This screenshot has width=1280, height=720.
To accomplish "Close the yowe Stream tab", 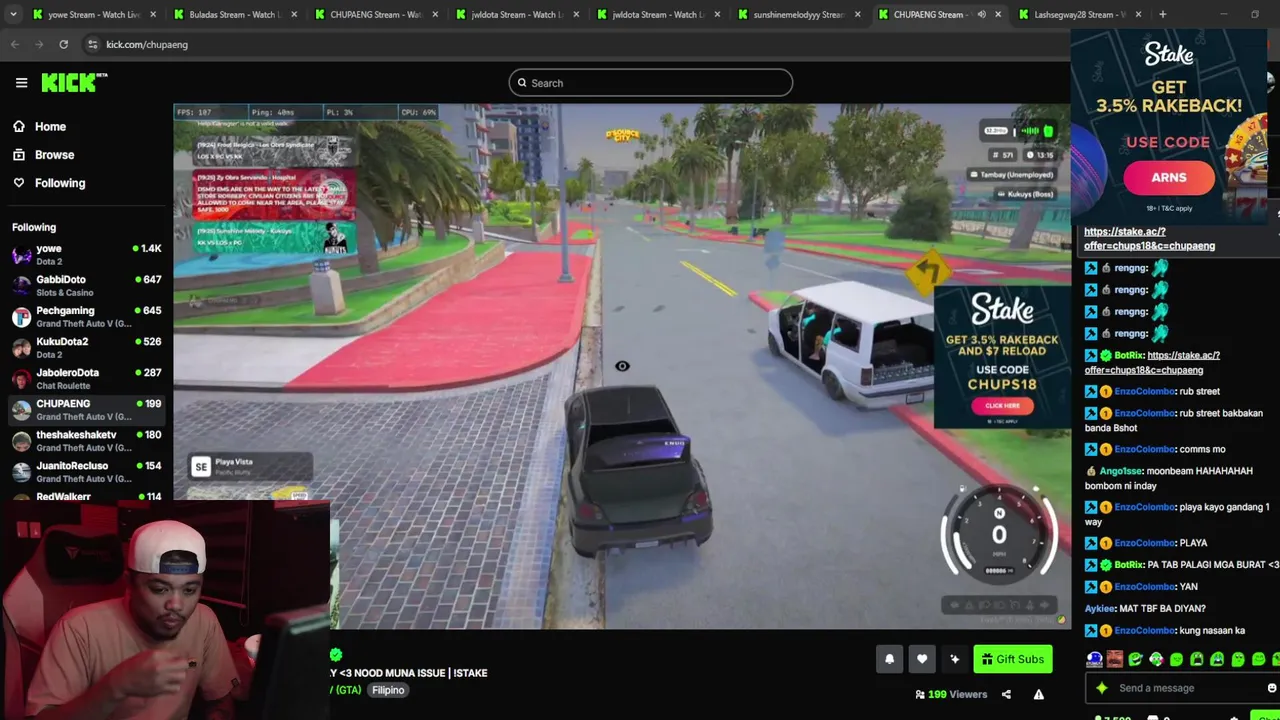I will [x=151, y=14].
